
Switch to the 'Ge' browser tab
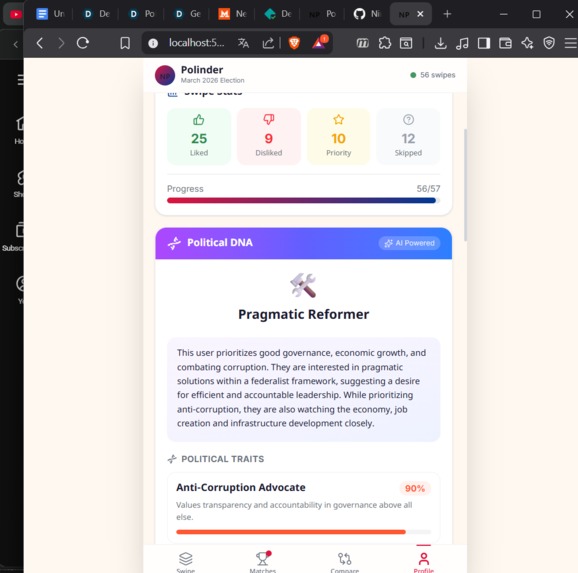point(187,14)
